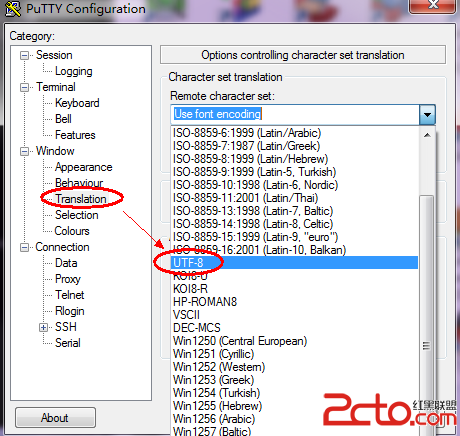
Task: Open Selection settings category
Action: (x=77, y=215)
